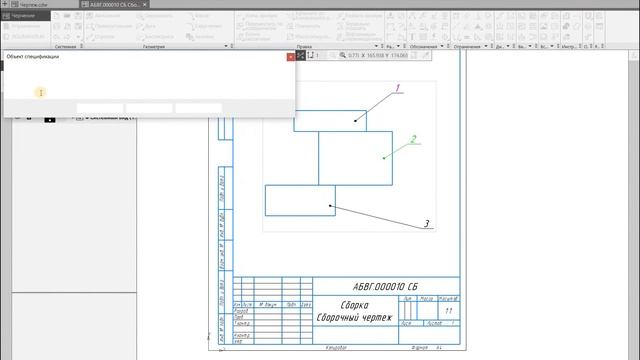
Task: Close the АБВГ.000010 СБ tab
Action: [144, 4]
